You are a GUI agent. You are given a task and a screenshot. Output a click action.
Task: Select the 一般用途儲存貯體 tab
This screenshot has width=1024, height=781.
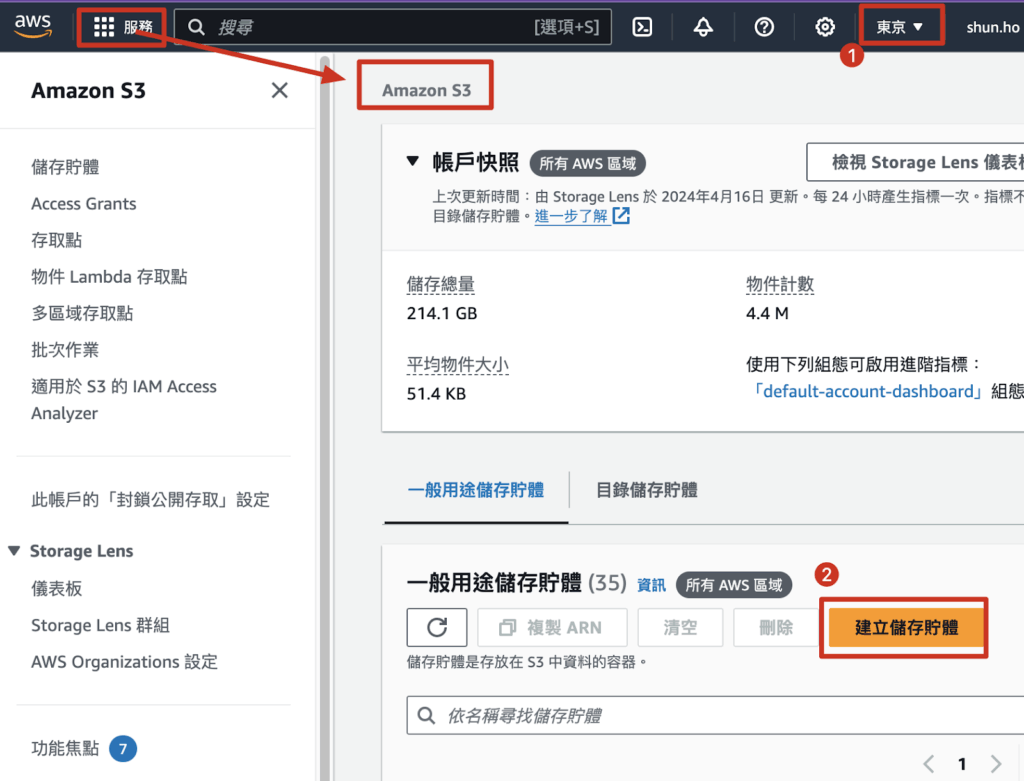pyautogui.click(x=476, y=490)
